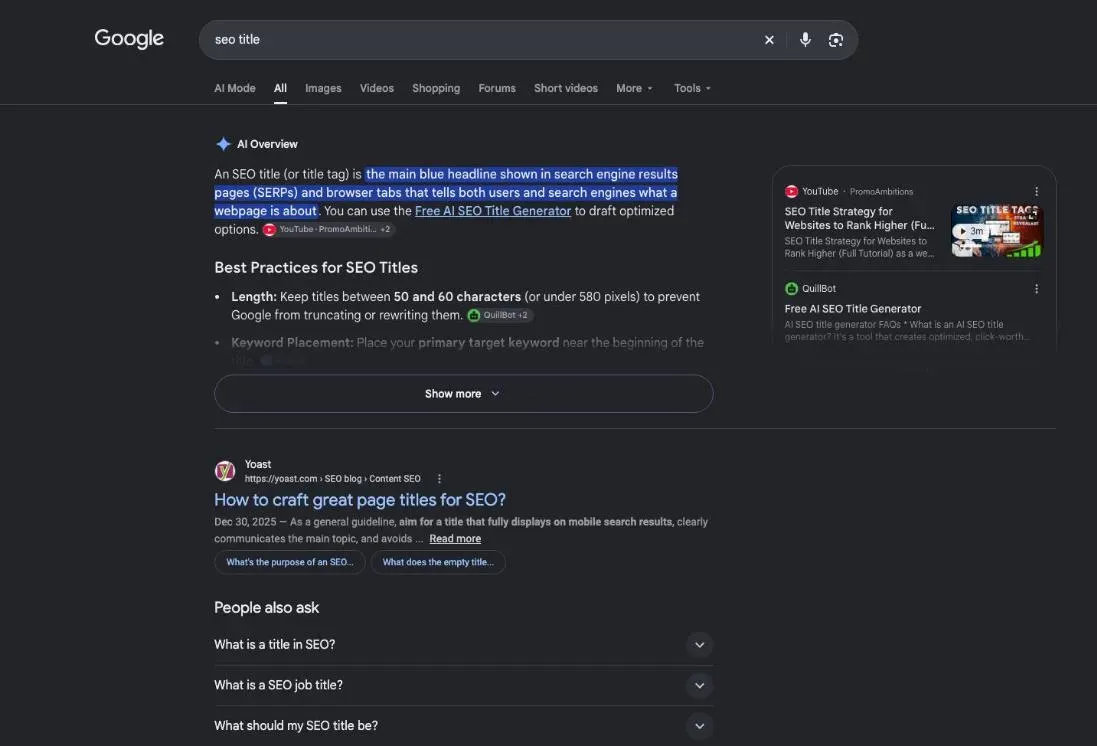
Task: Expand AI Overview with Show more
Action: pyautogui.click(x=463, y=393)
